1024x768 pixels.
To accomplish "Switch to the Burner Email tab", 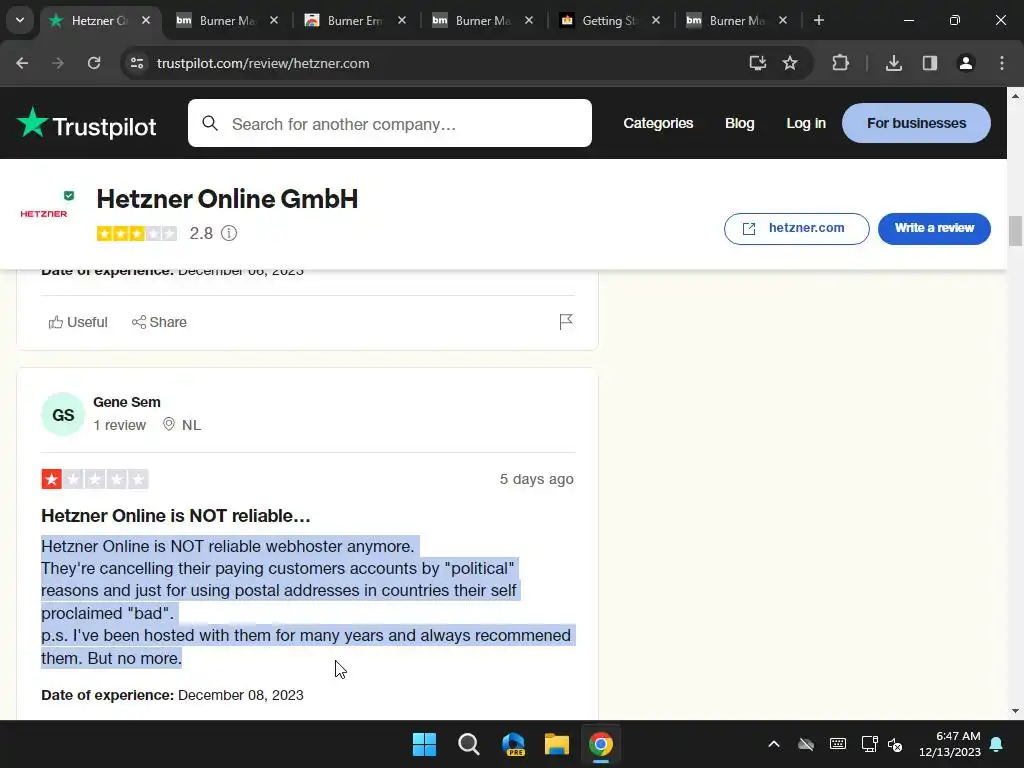I will (355, 20).
